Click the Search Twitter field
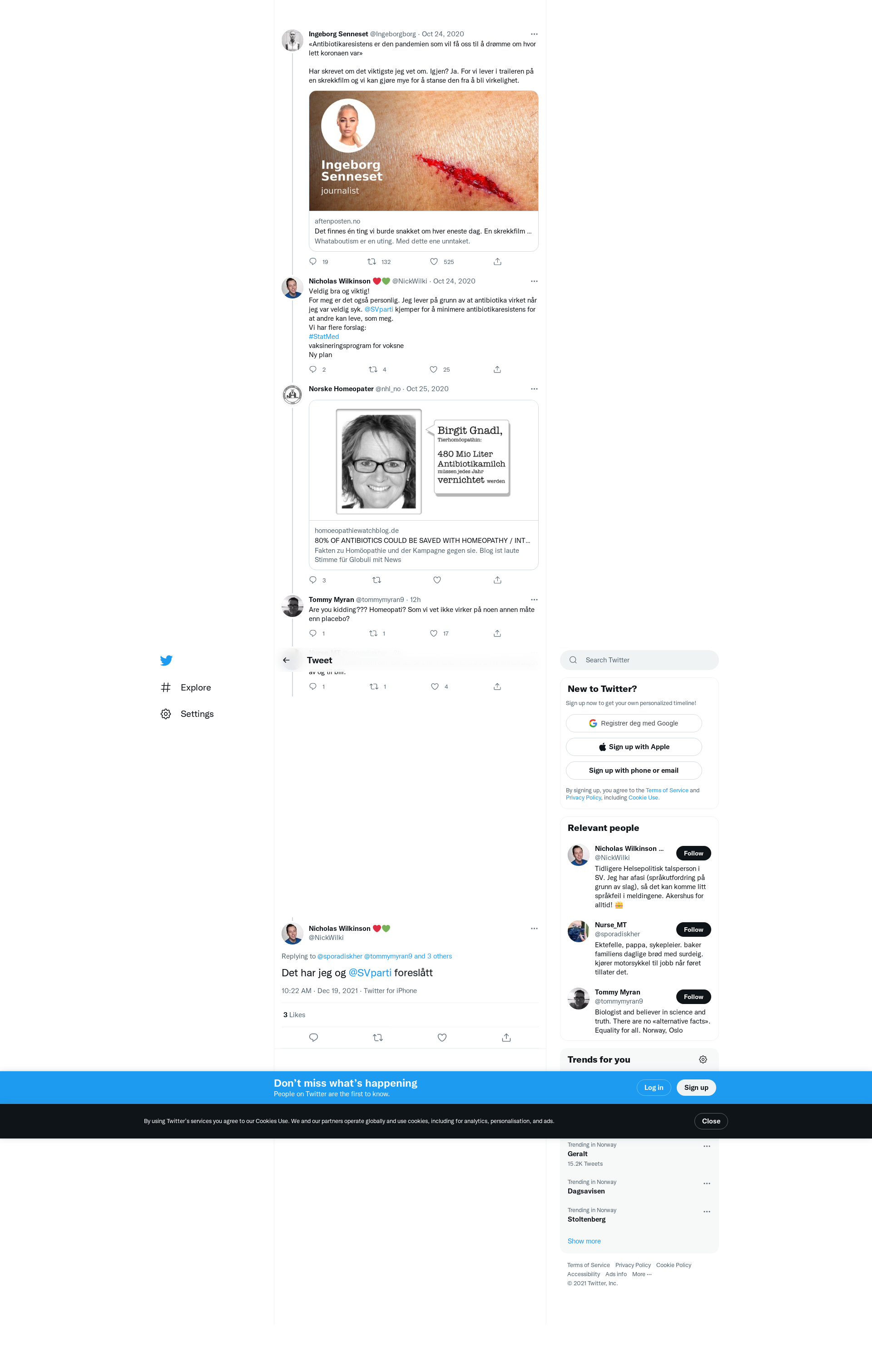Viewport: 872px width, 1372px height. [639, 660]
